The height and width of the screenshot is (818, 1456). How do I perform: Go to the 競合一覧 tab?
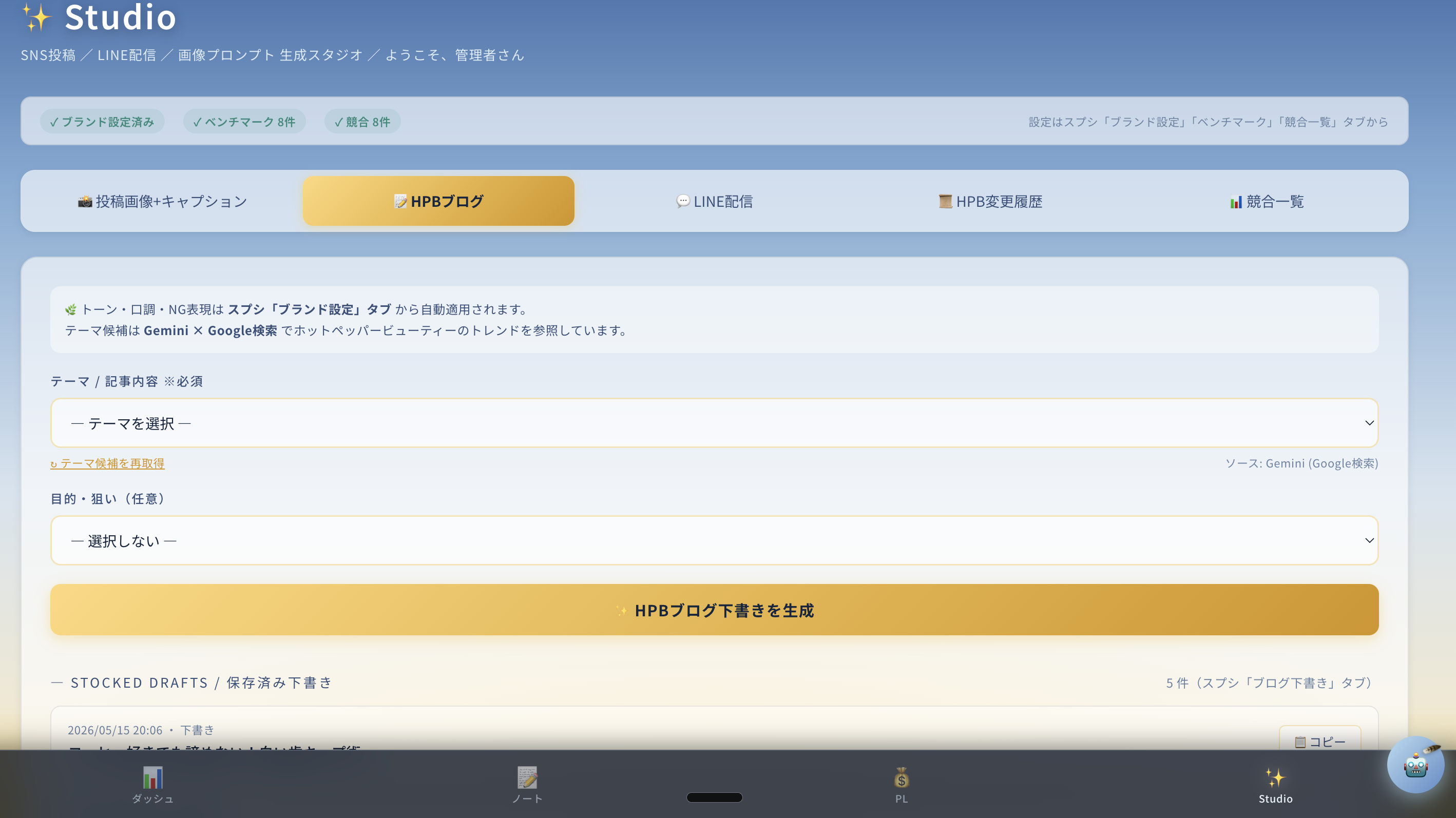click(1267, 201)
